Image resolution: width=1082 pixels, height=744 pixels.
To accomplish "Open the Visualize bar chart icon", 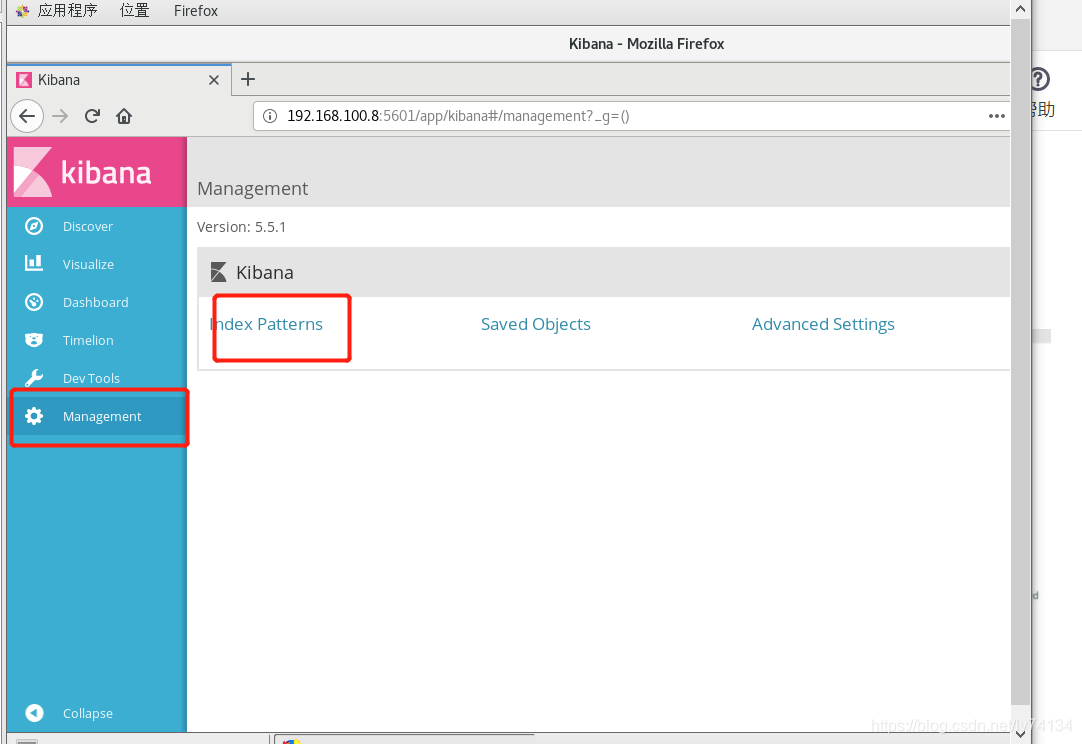I will tap(34, 264).
